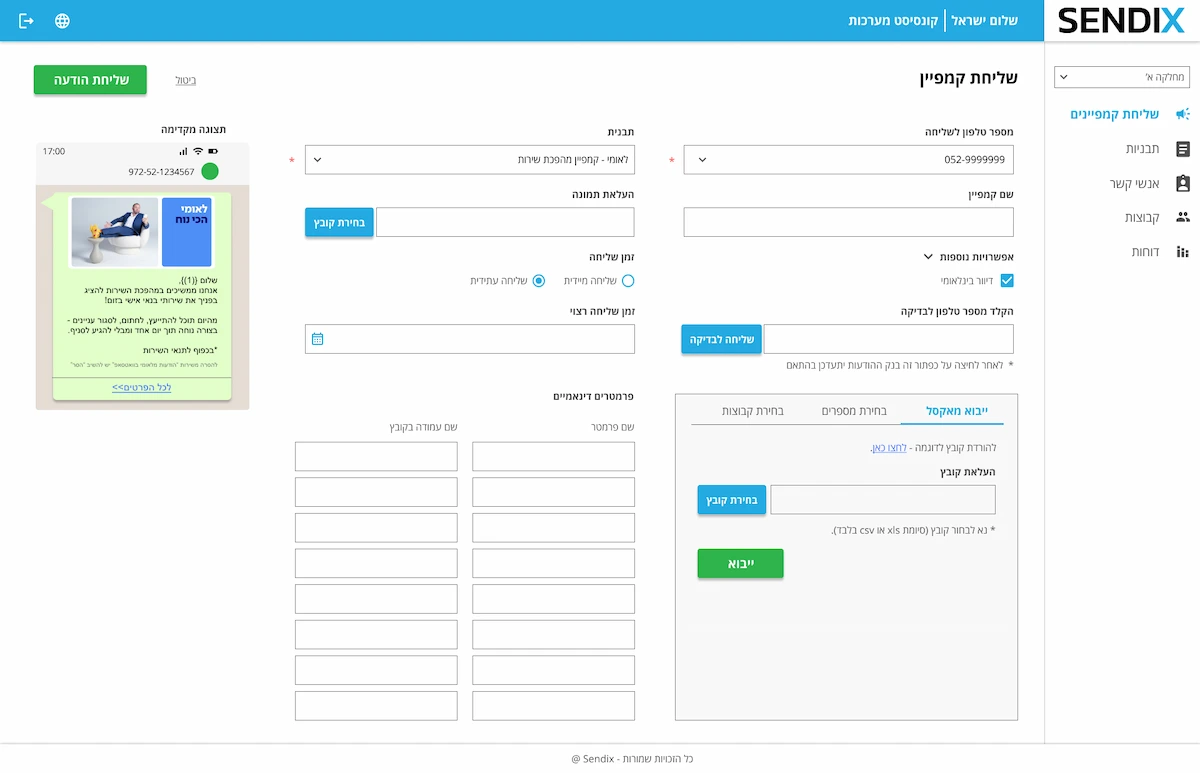Switch to the בחירת מספרים tab

click(853, 411)
